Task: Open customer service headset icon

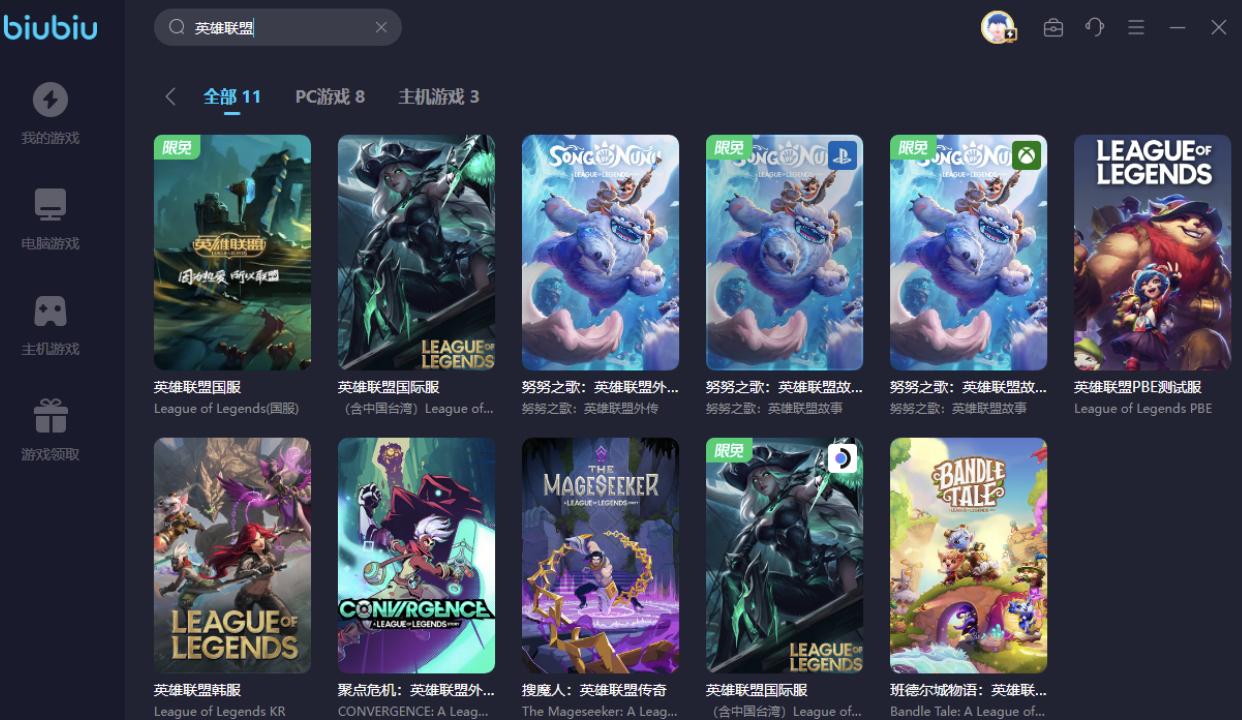Action: tap(1095, 27)
